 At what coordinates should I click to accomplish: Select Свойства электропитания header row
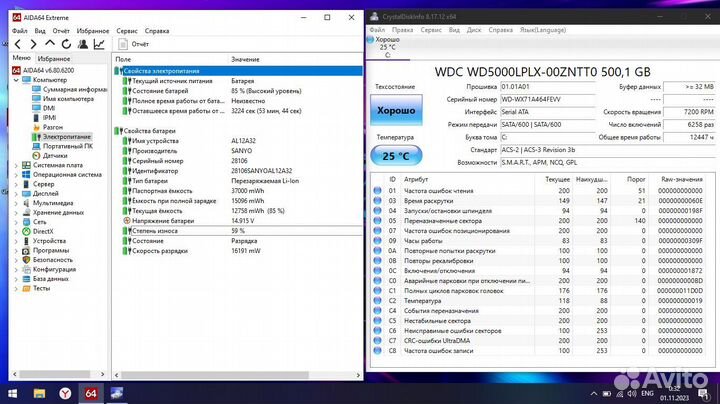point(238,71)
